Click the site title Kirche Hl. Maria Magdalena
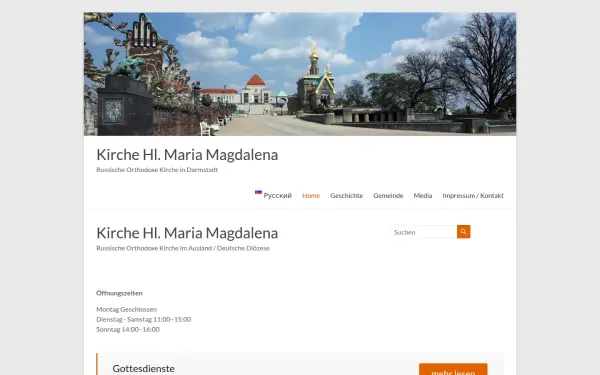This screenshot has width=600, height=375. [187, 155]
